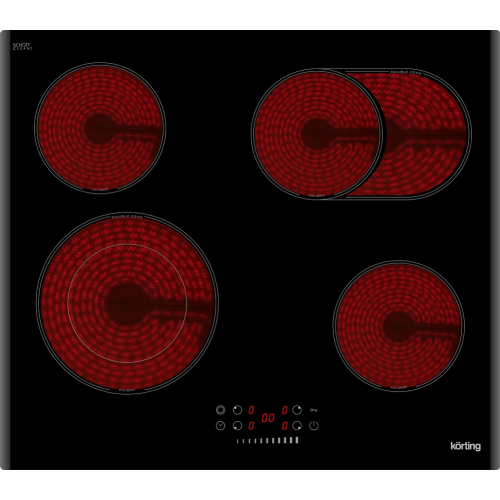
Task: Tap the lower-left red 0 power readout
Action: point(251,426)
